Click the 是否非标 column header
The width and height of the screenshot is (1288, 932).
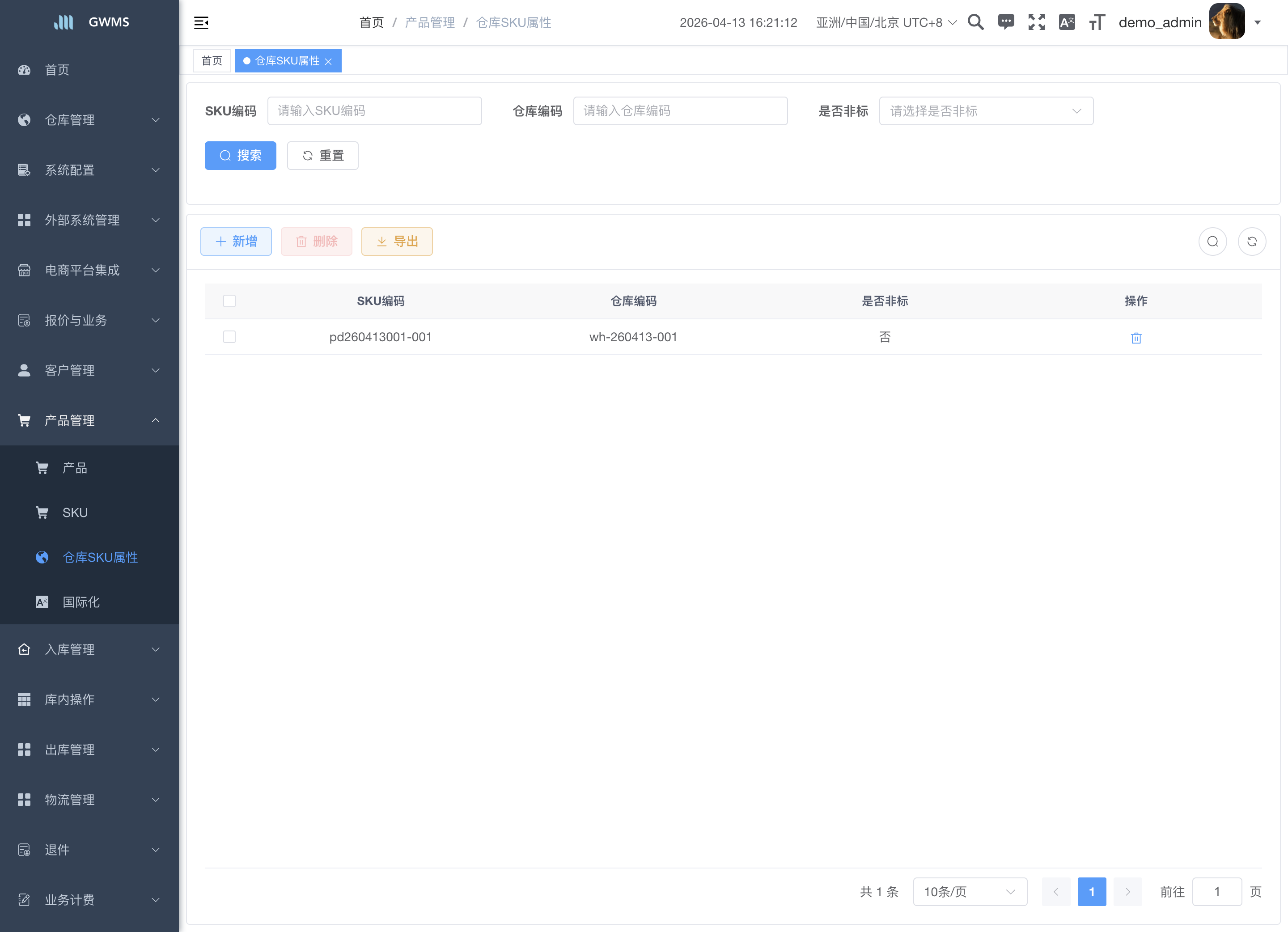[x=885, y=301]
